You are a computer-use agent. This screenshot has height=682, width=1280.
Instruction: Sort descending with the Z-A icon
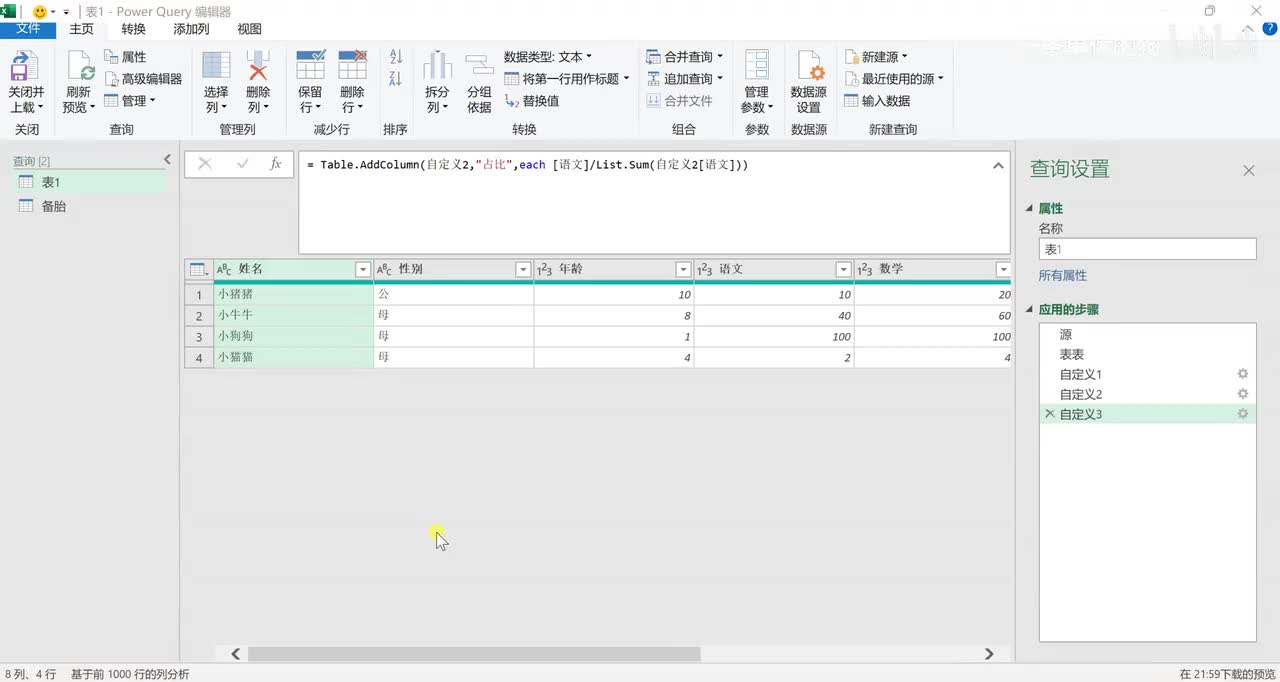pos(395,78)
